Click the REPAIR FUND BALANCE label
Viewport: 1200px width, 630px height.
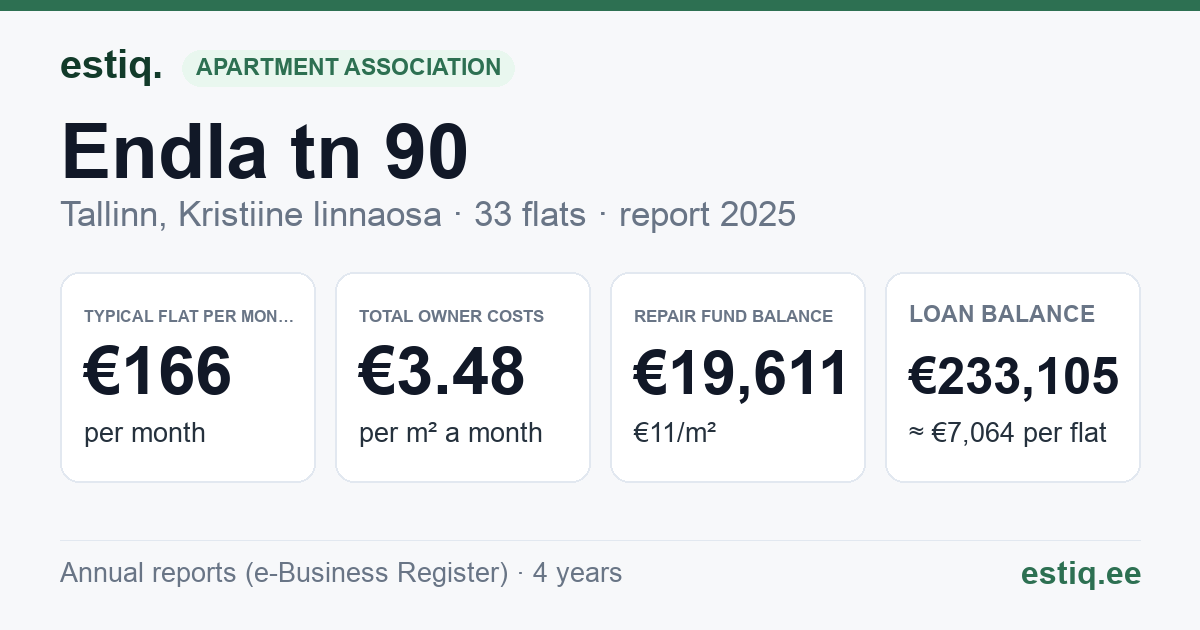tap(734, 316)
